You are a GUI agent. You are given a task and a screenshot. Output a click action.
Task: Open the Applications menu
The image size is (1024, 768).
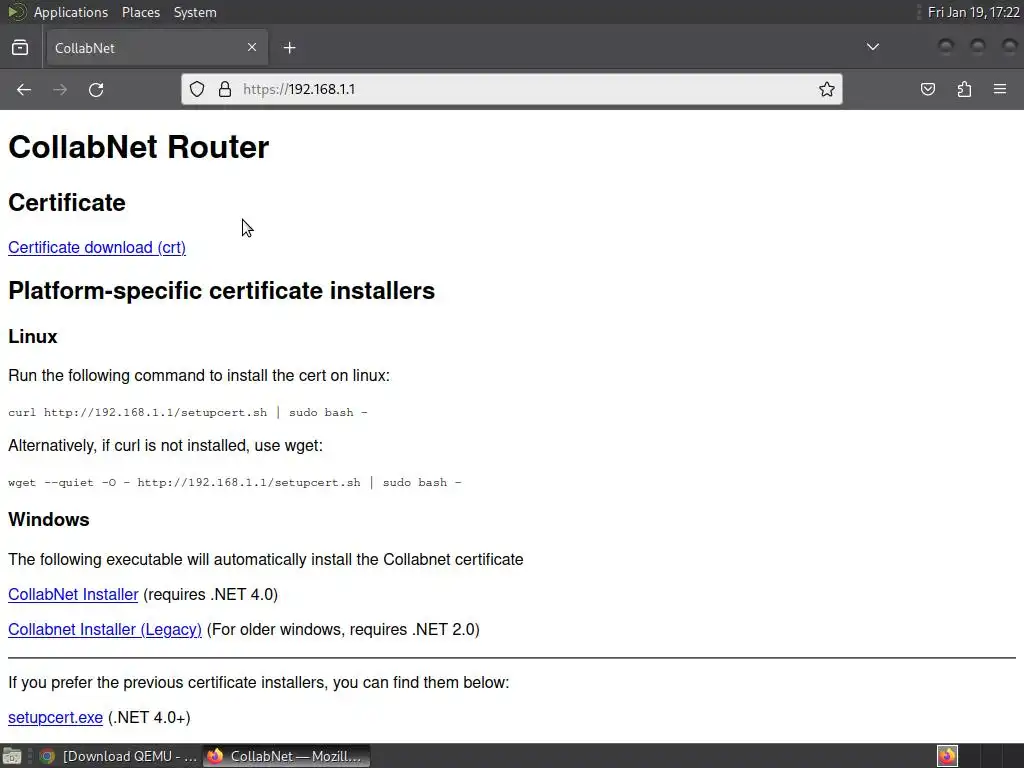click(x=71, y=12)
